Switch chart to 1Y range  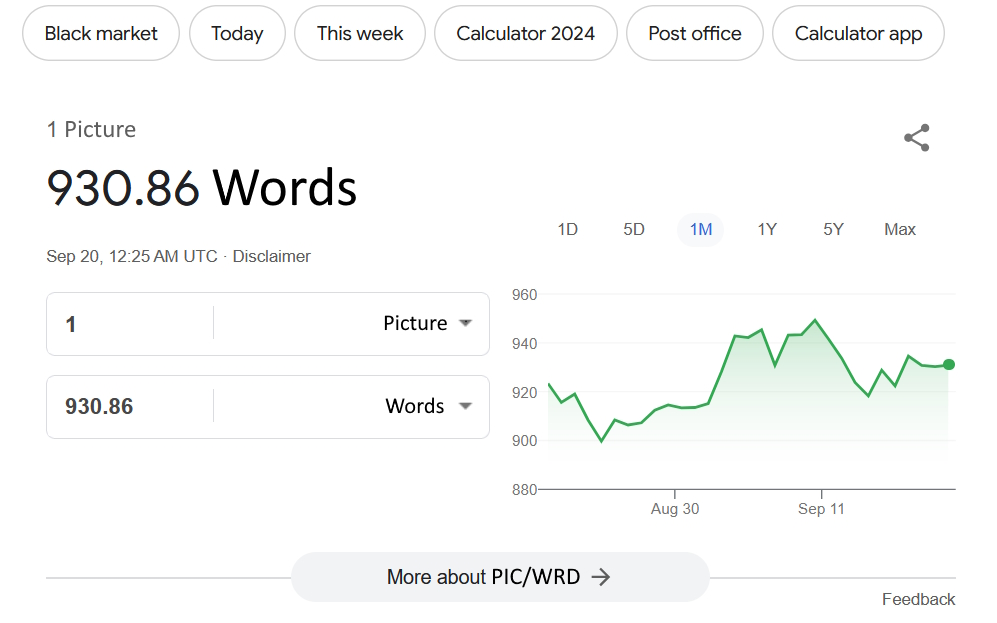click(767, 229)
